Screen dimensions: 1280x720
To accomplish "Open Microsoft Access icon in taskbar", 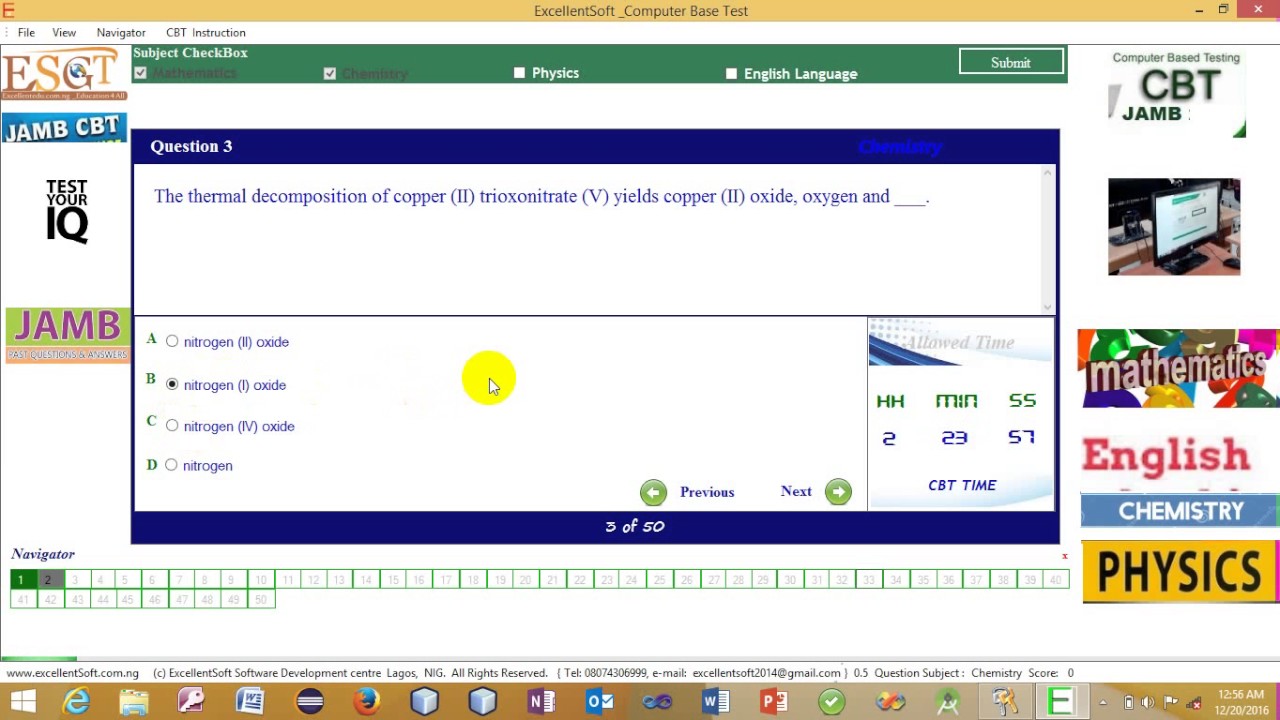I will tap(192, 702).
